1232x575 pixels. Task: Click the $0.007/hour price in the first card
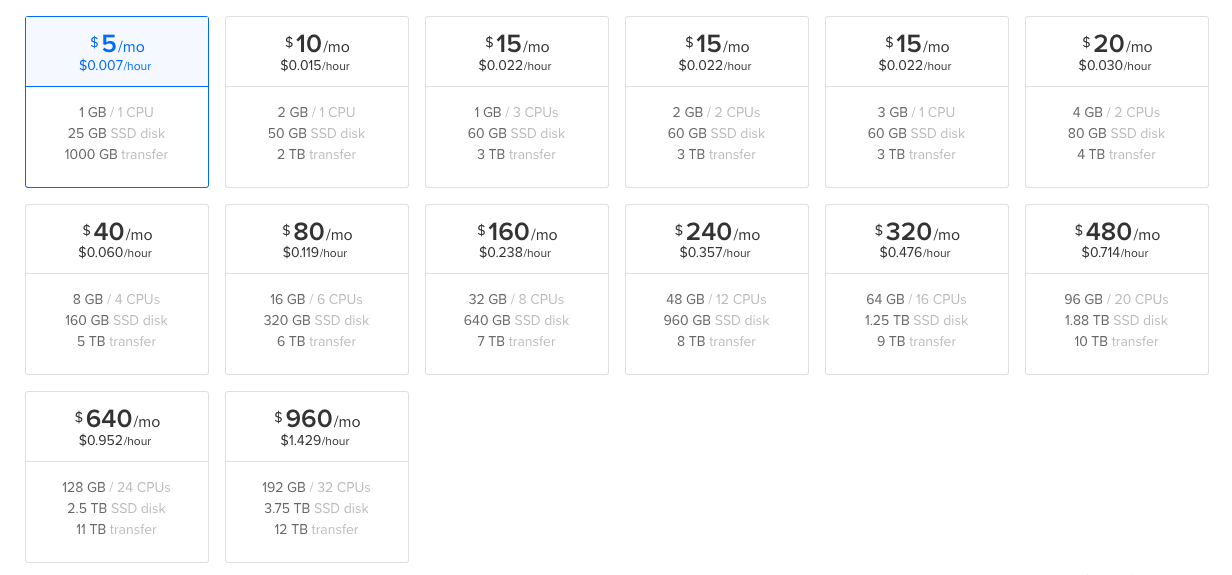click(x=115, y=66)
